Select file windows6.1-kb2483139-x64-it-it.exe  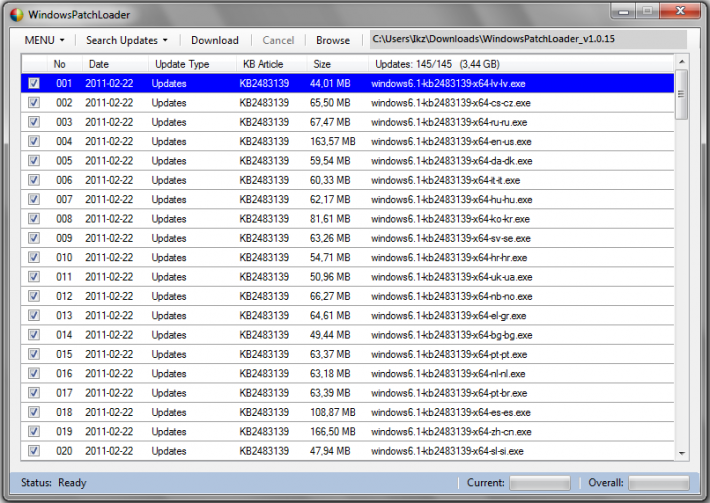click(446, 180)
